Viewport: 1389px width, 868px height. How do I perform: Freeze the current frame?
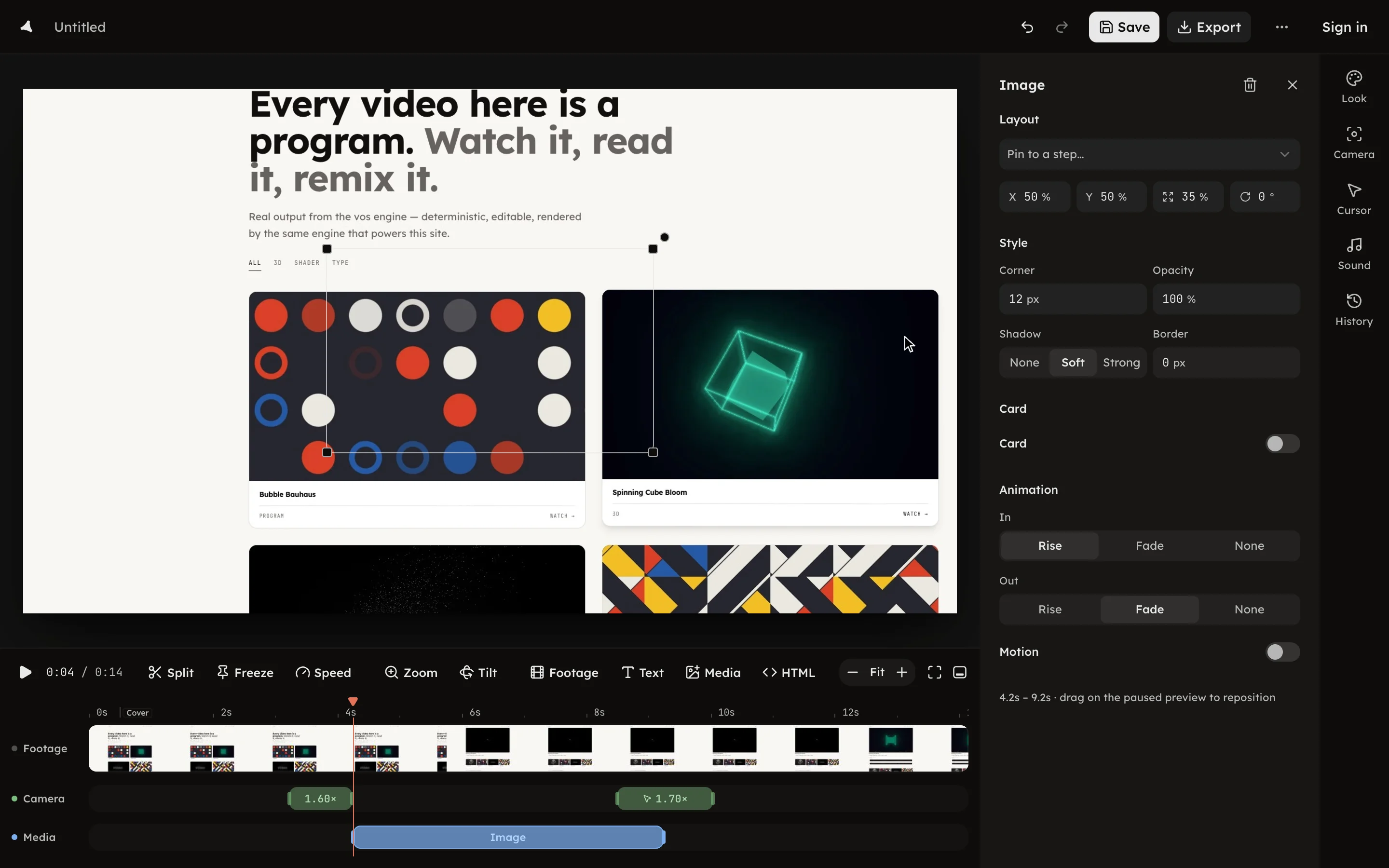pyautogui.click(x=245, y=672)
